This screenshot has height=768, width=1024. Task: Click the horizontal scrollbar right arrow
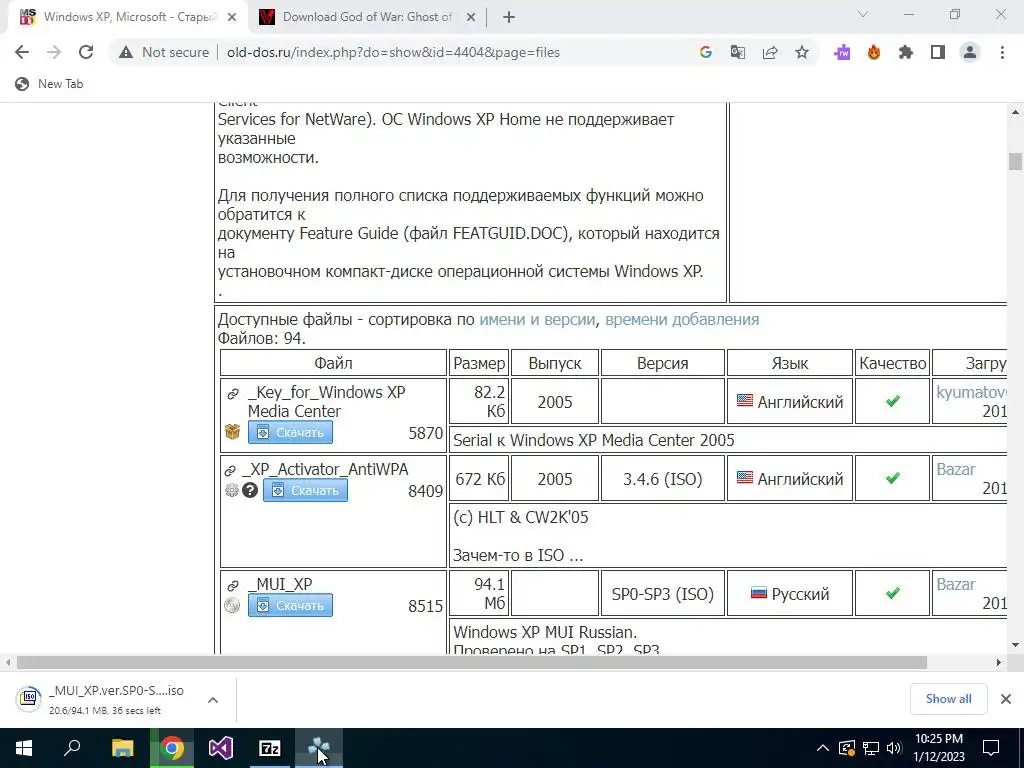999,663
